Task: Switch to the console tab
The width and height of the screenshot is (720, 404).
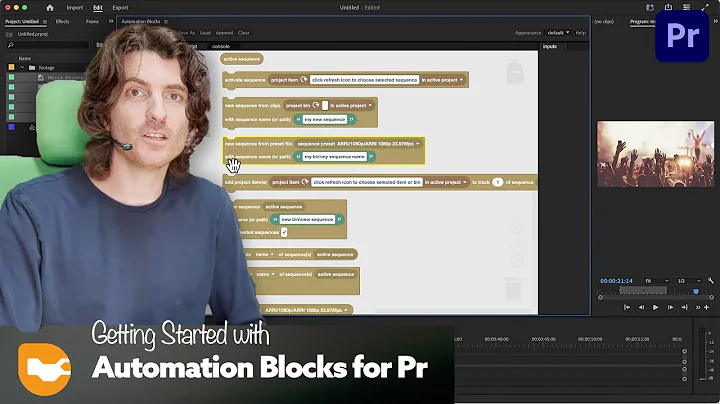Action: click(x=221, y=46)
